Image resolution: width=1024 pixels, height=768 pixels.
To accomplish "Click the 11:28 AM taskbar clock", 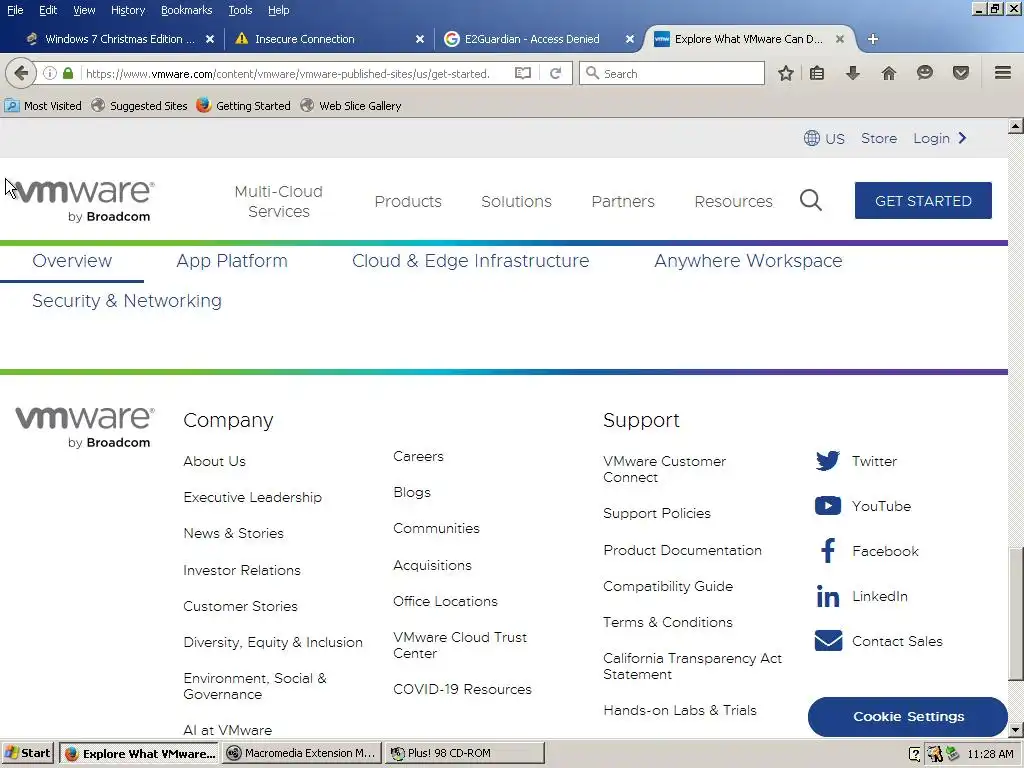I will pyautogui.click(x=990, y=754).
